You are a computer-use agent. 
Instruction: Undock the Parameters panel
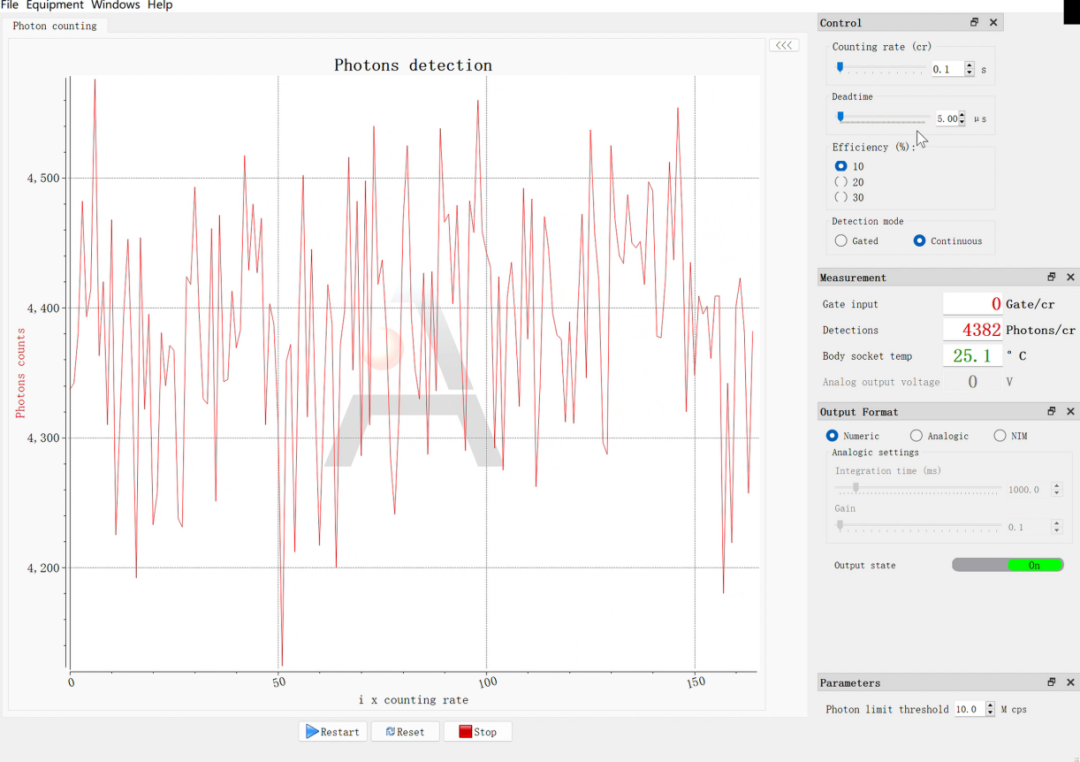pos(1051,682)
